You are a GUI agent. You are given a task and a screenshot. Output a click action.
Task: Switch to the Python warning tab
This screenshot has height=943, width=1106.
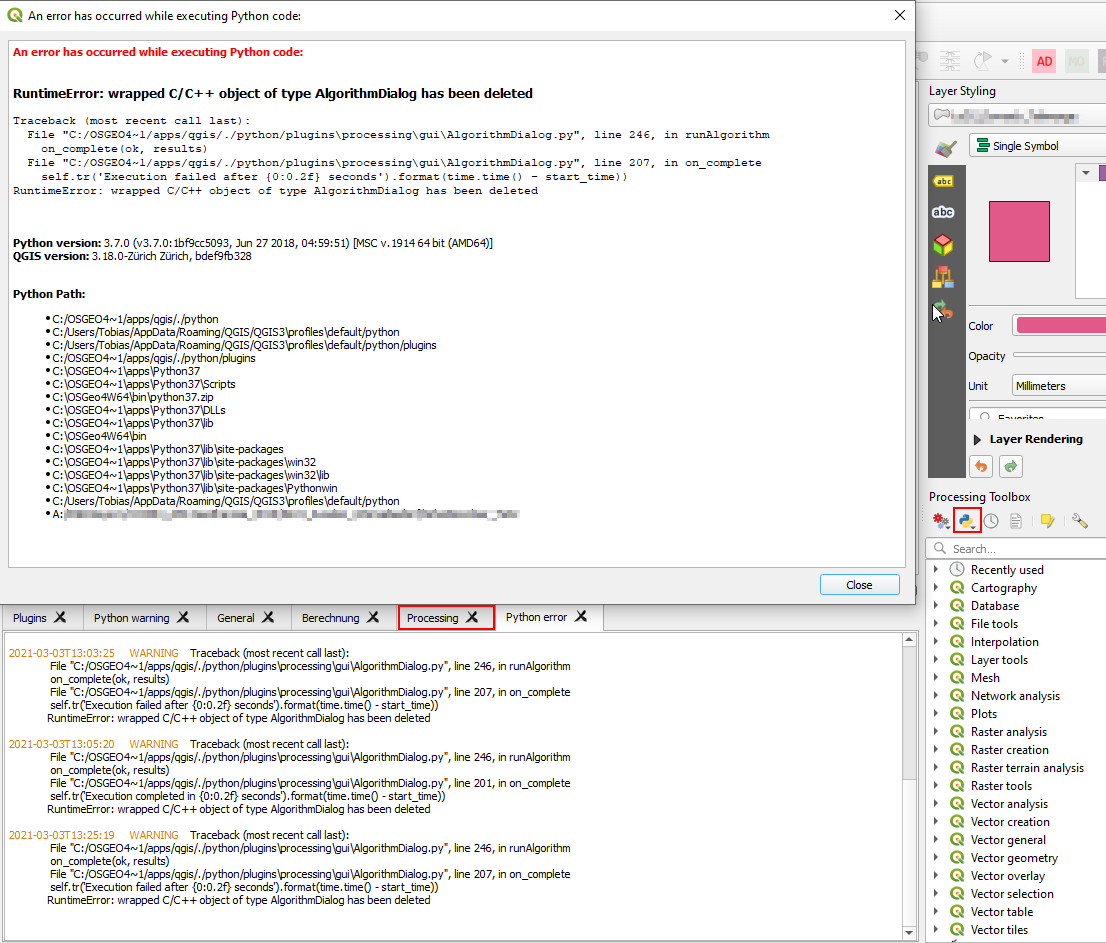[x=132, y=618]
